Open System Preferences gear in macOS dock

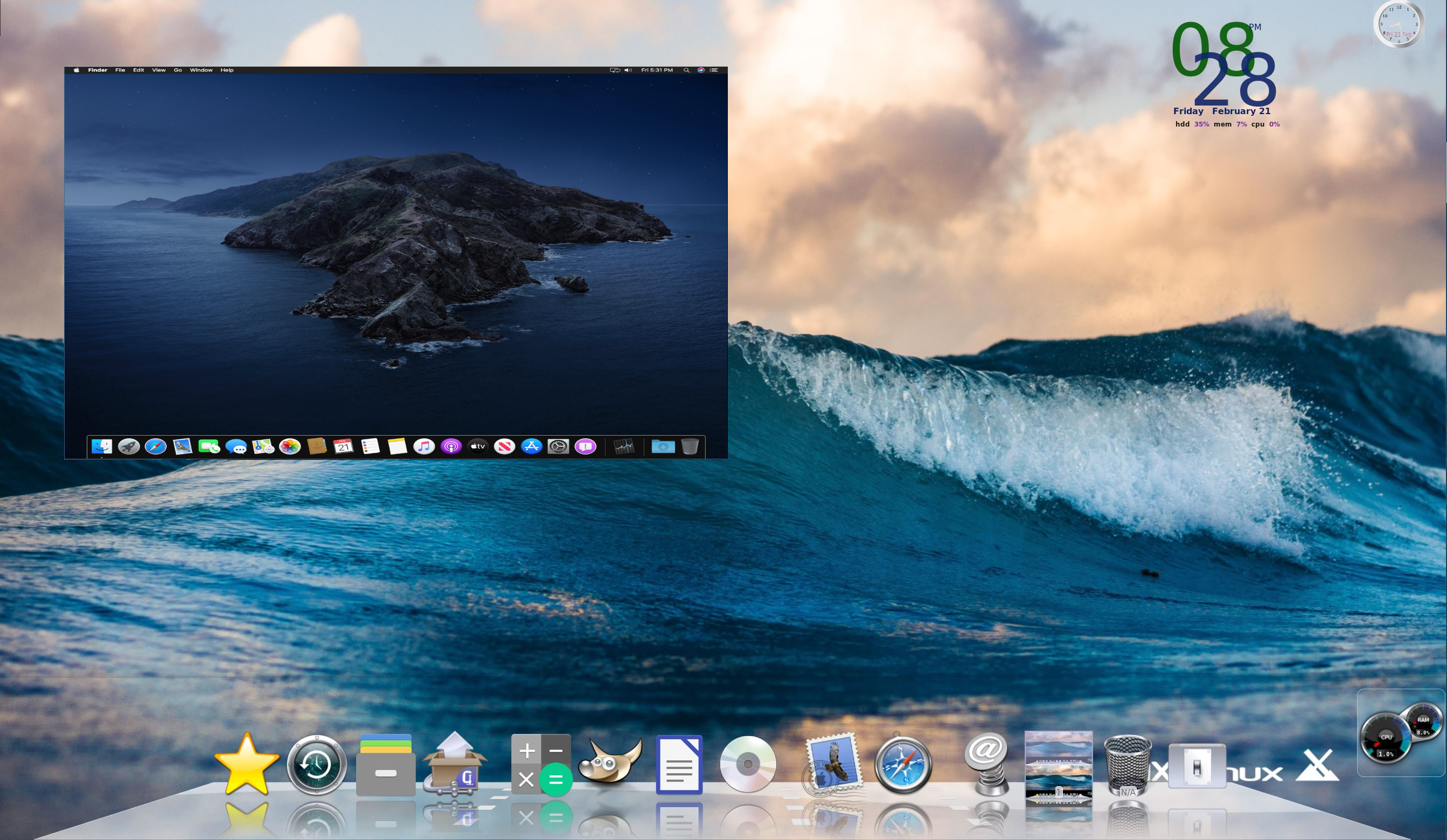558,446
